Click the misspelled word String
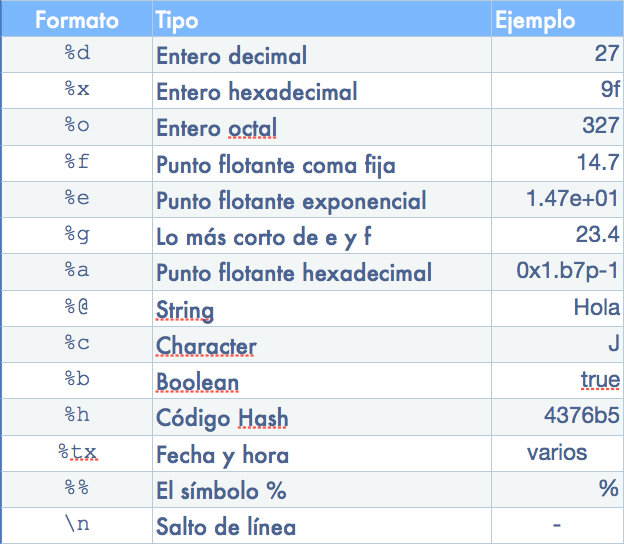This screenshot has width=624, height=544. [185, 310]
